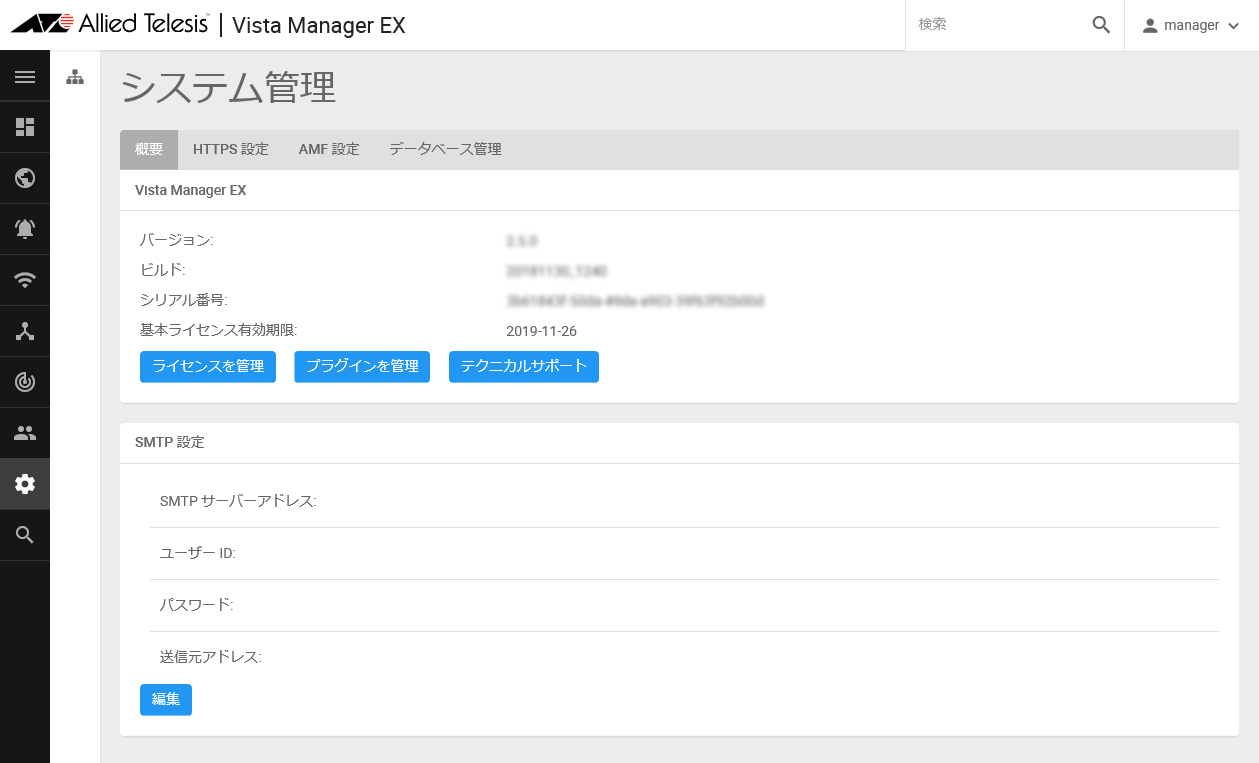Viewport: 1259px width, 763px height.
Task: Click the Vista Manager EX section header
Action: (191, 190)
